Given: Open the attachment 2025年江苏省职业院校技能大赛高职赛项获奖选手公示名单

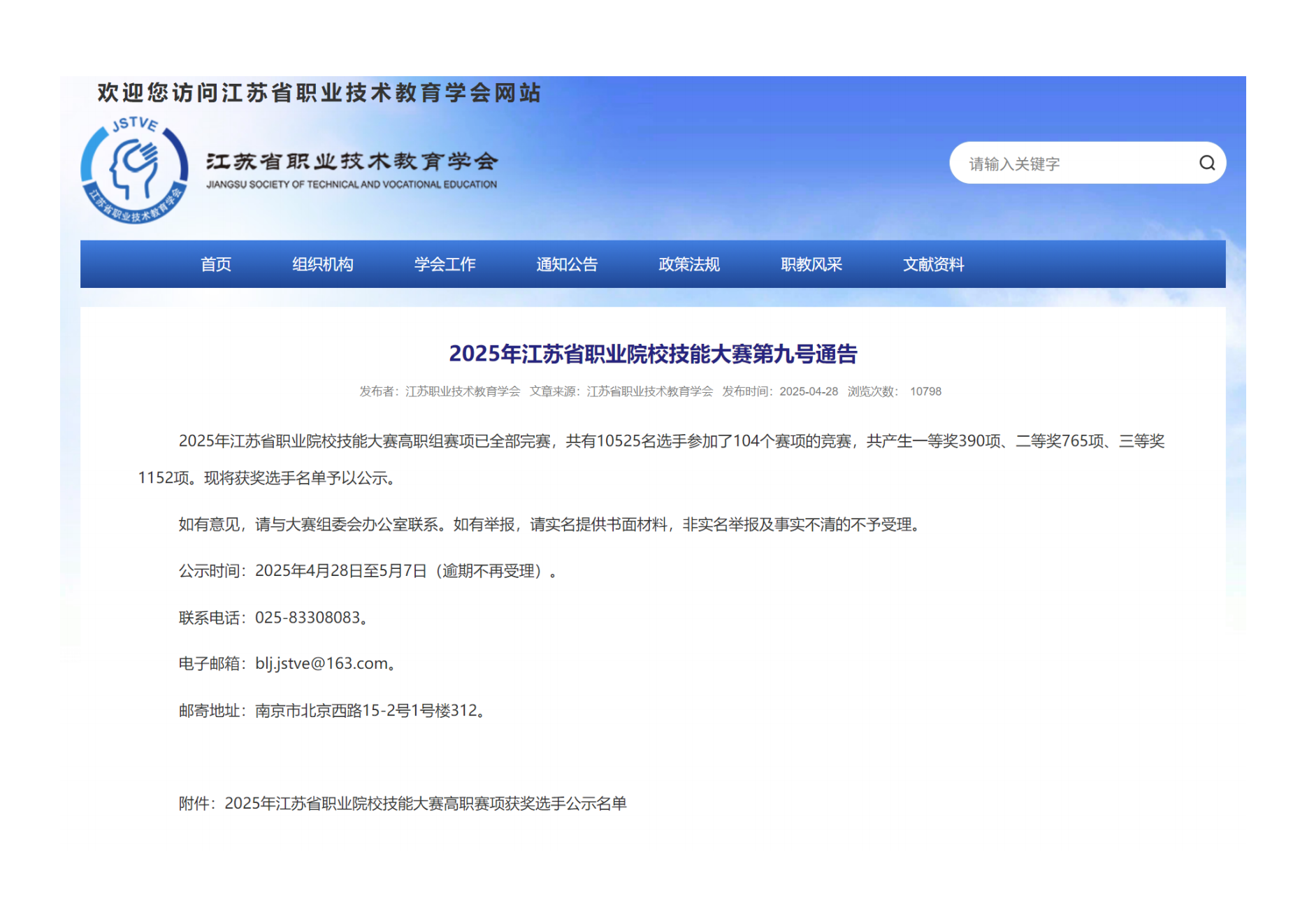Looking at the screenshot, I should point(426,804).
